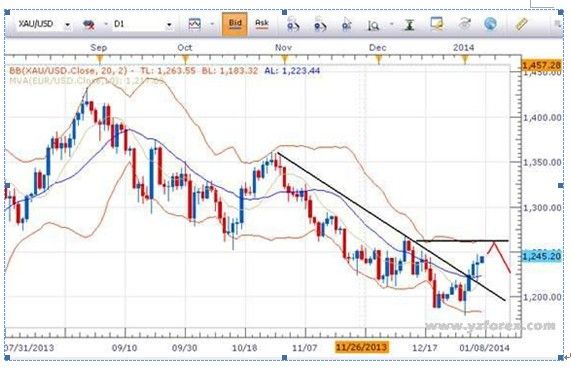Click the TL: 1,263.55 band value
The height and width of the screenshot is (368, 571).
click(168, 71)
